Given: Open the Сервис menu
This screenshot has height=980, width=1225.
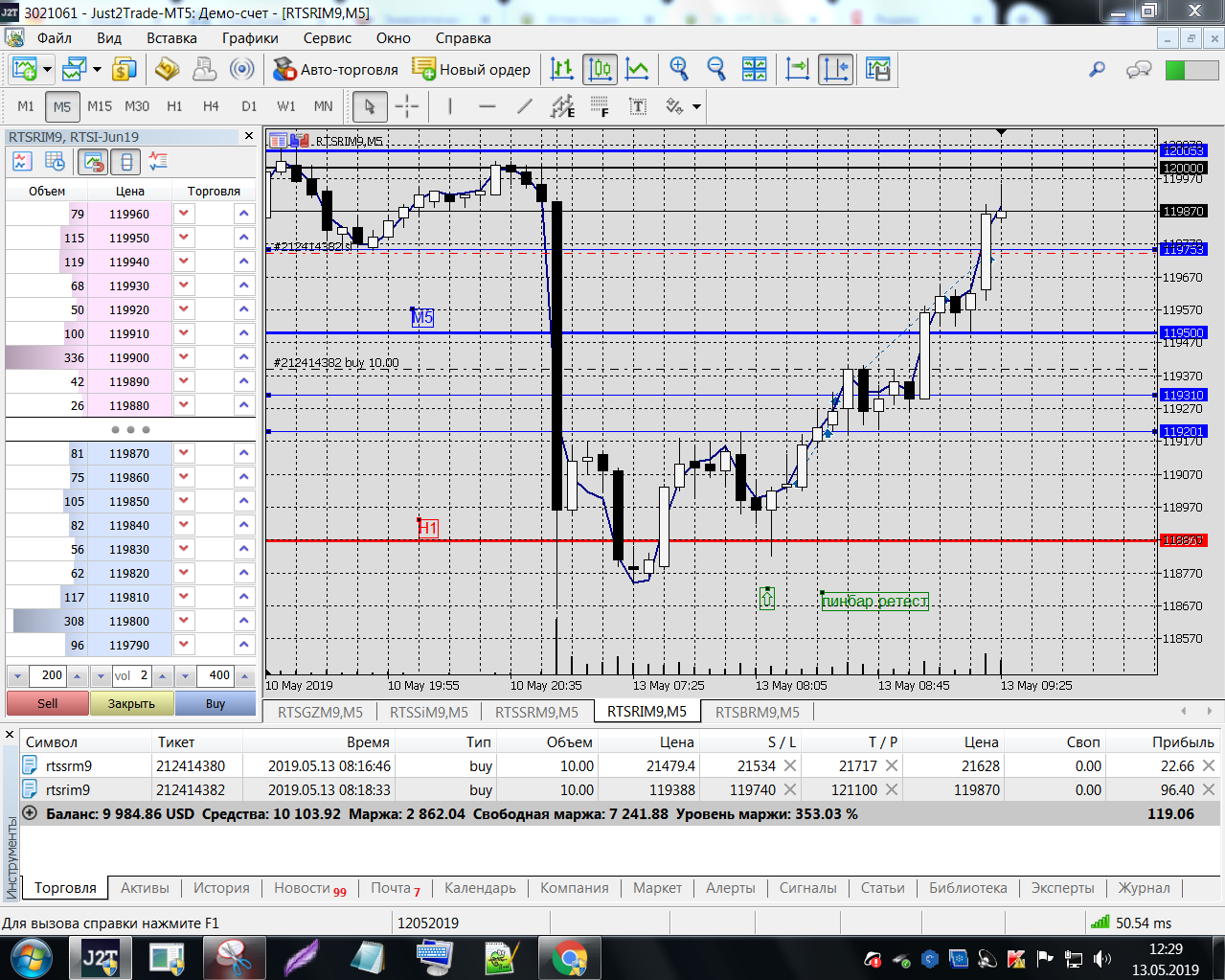Looking at the screenshot, I should coord(328,38).
